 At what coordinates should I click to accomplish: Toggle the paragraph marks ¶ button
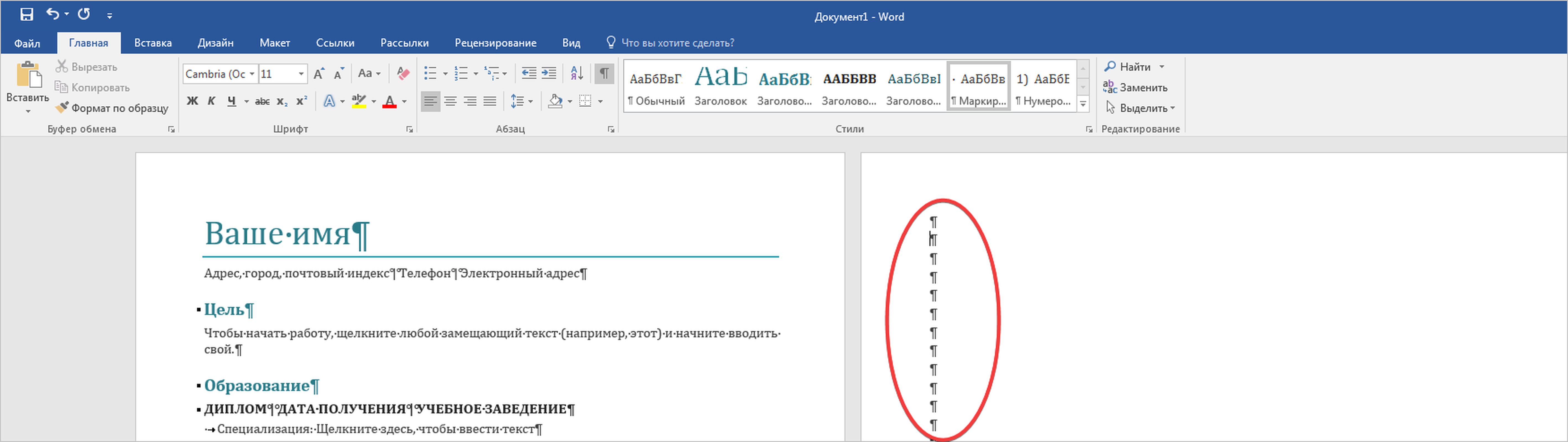(x=604, y=73)
